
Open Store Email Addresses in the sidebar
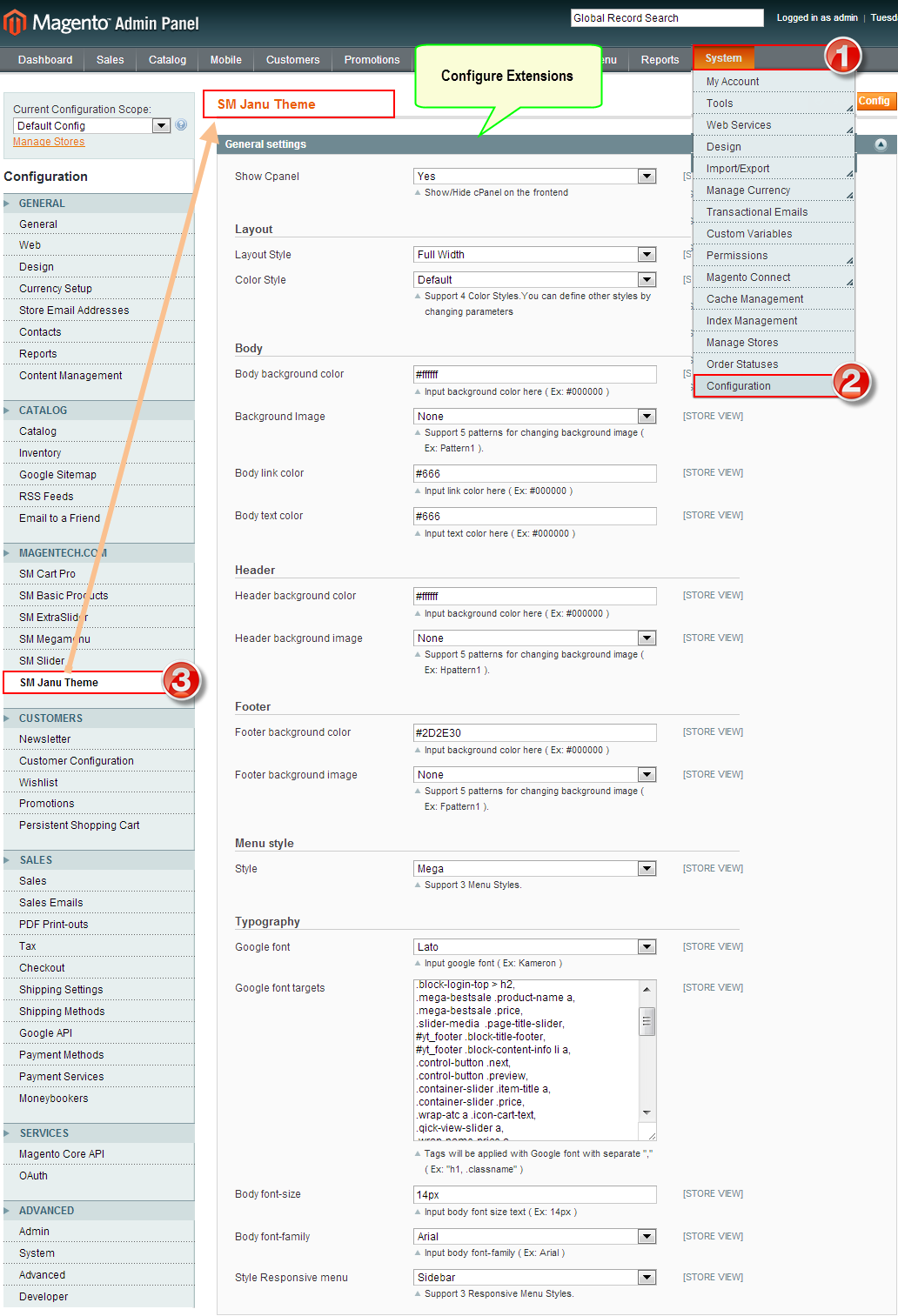pyautogui.click(x=74, y=311)
